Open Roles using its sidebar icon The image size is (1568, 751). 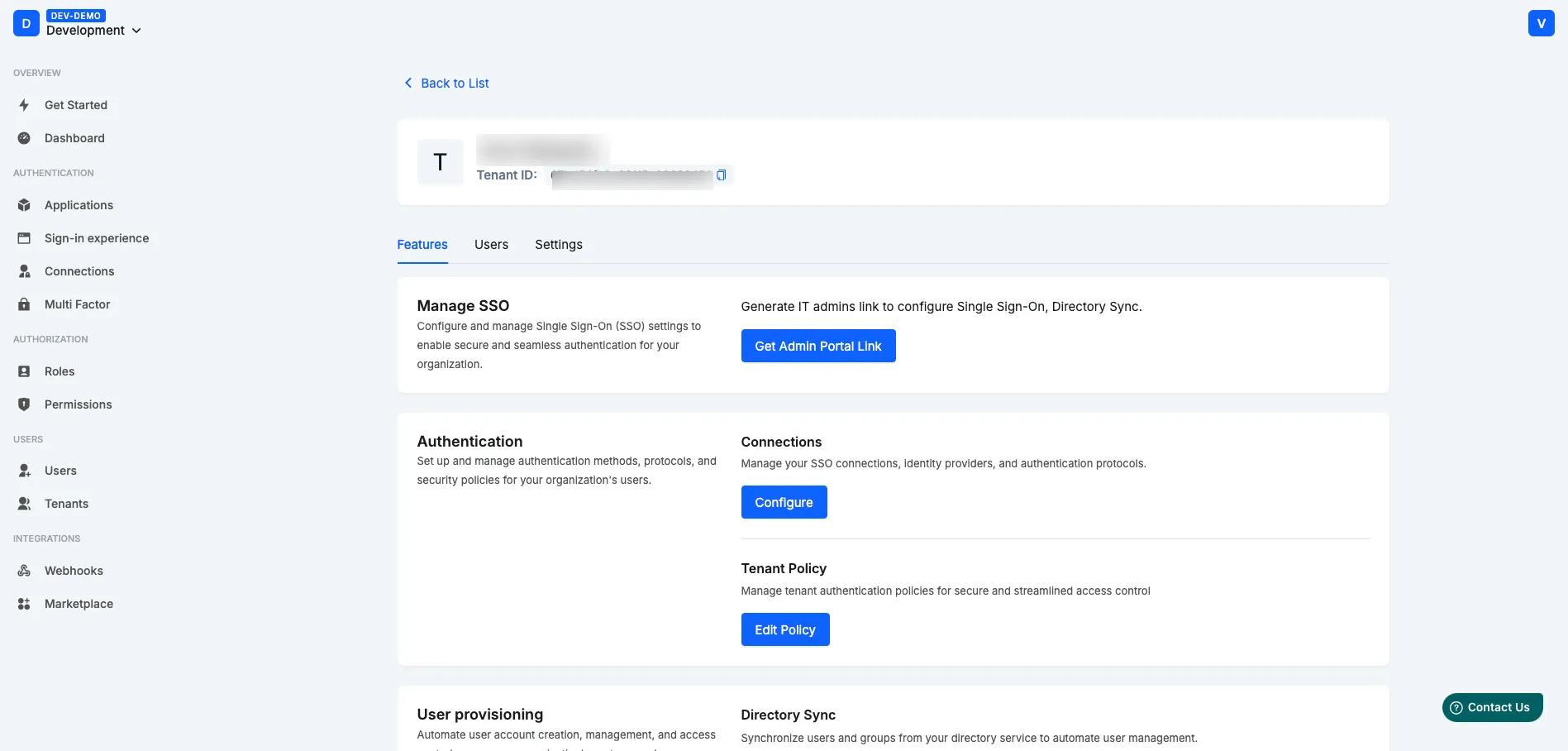point(23,371)
